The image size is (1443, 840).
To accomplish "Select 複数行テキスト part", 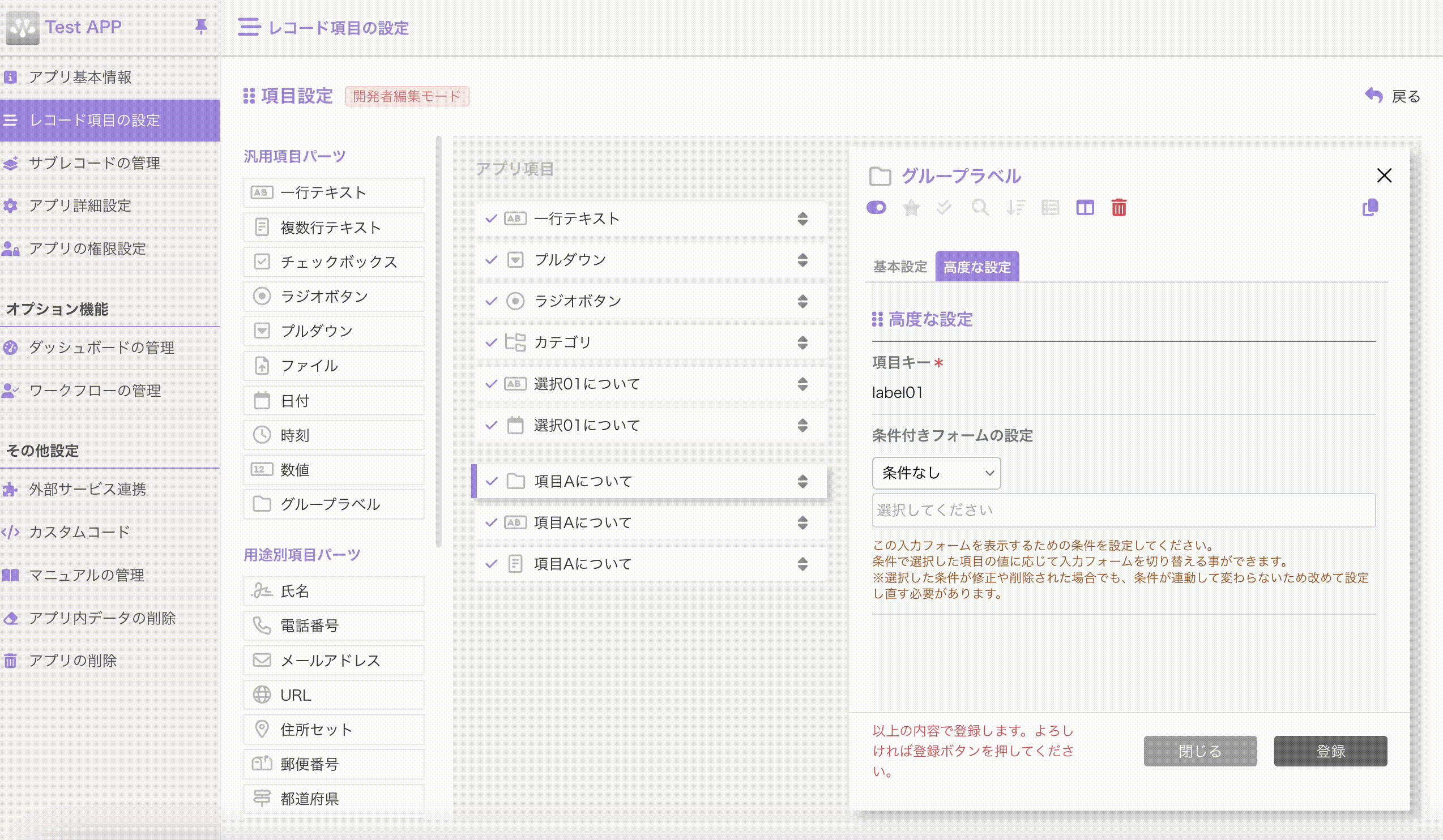I will click(x=334, y=228).
